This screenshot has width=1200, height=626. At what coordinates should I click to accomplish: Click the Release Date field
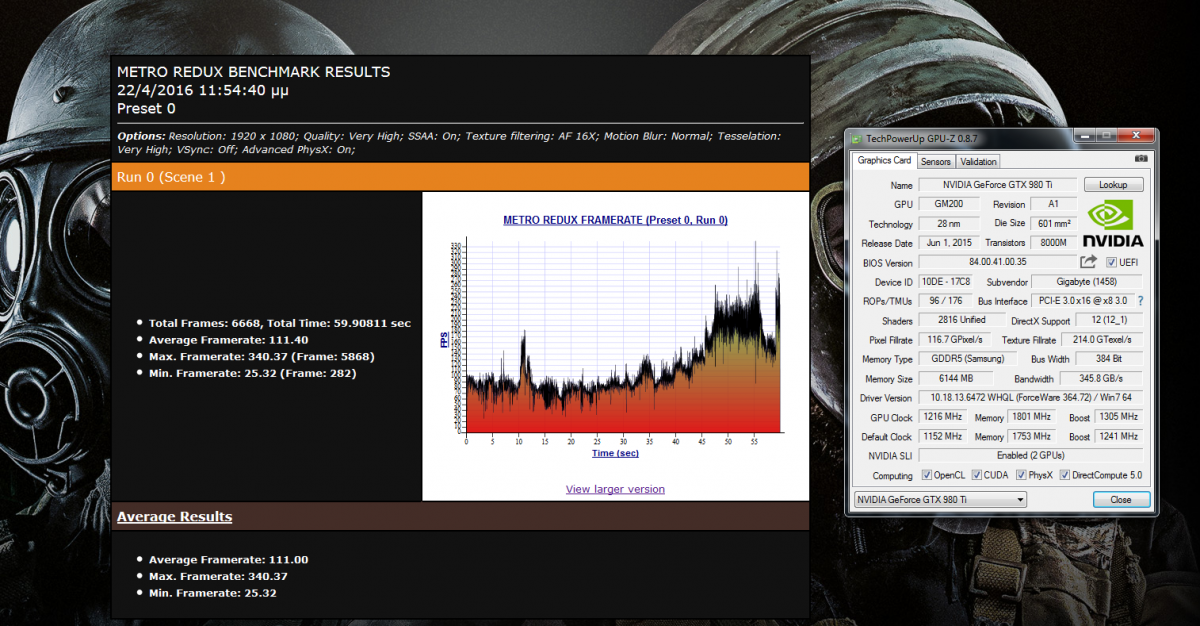click(949, 243)
